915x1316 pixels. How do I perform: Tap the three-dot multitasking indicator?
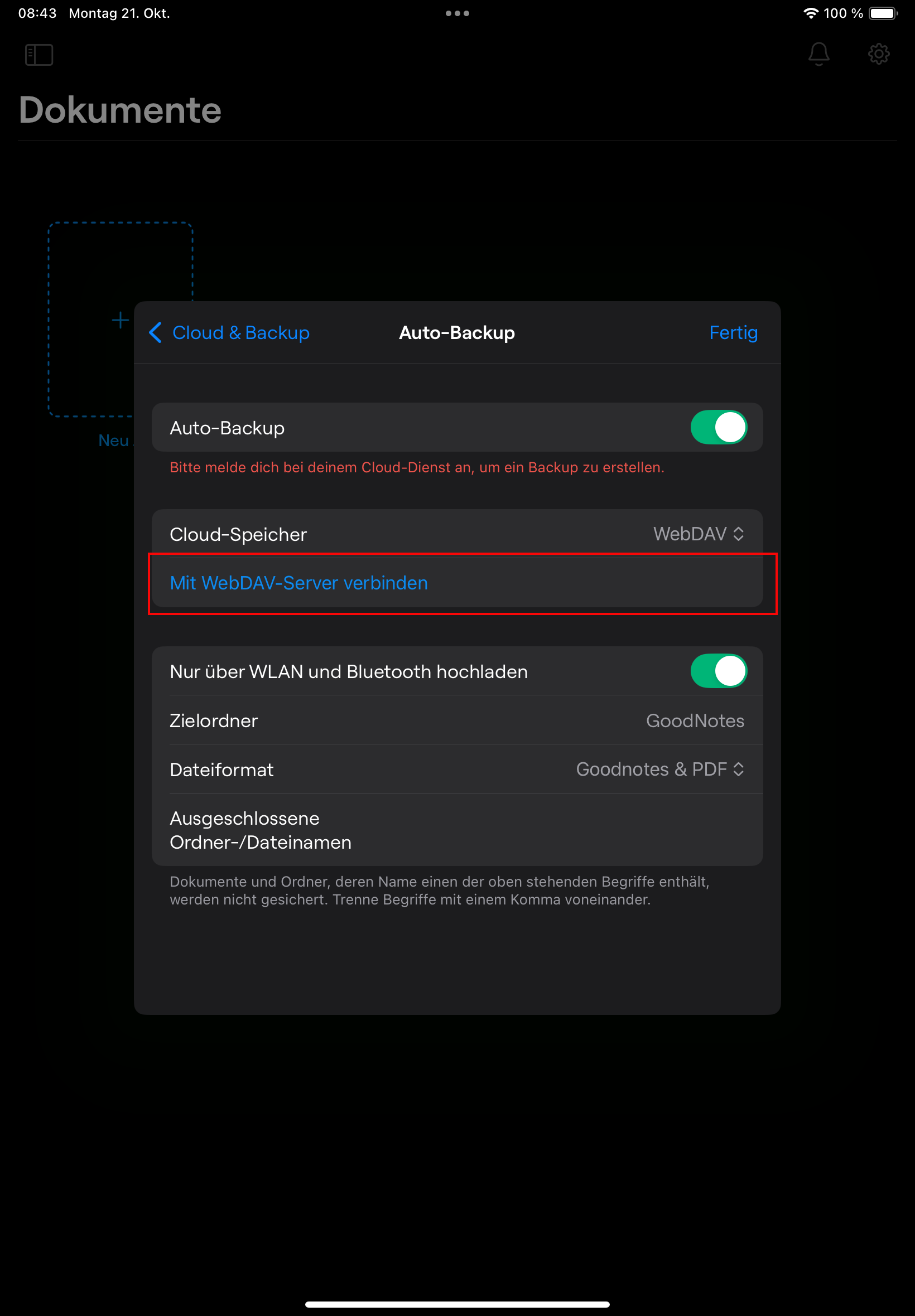457,13
